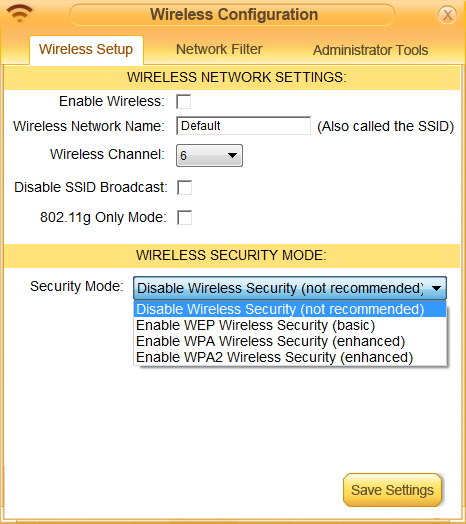
Task: Close the Wireless Configuration window
Action: point(447,15)
